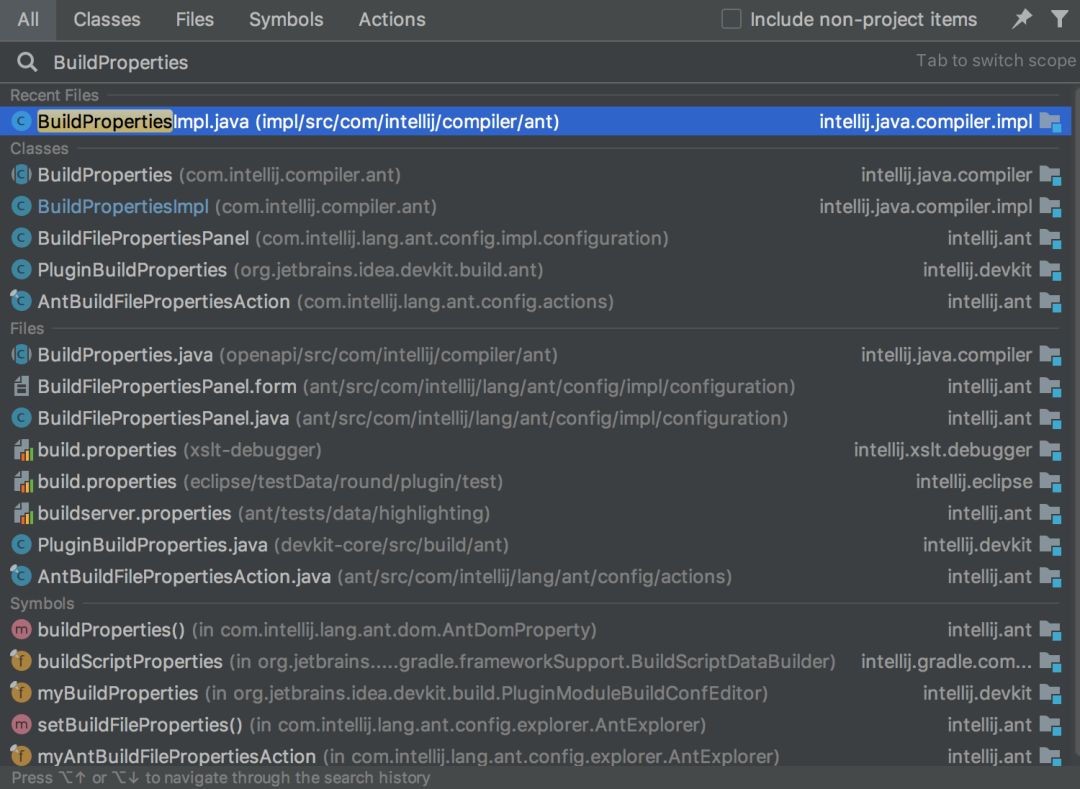
Task: Enable Include non-project items checkbox
Action: click(732, 19)
